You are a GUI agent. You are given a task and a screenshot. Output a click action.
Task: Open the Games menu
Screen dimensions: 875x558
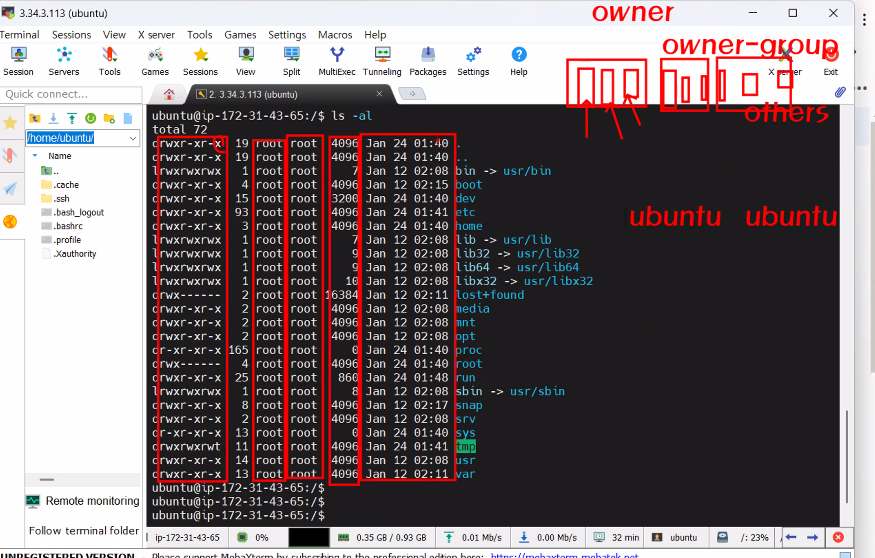tap(241, 35)
